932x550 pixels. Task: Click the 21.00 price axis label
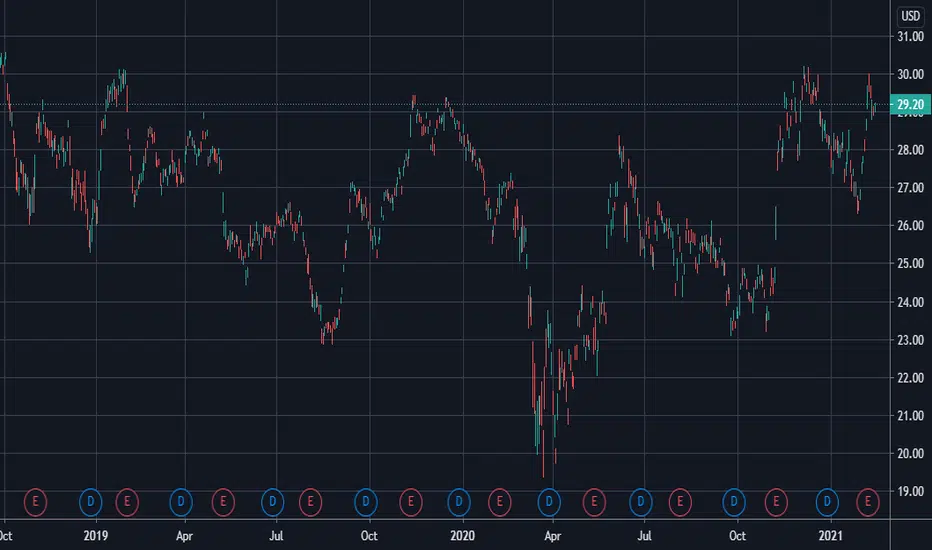(910, 416)
